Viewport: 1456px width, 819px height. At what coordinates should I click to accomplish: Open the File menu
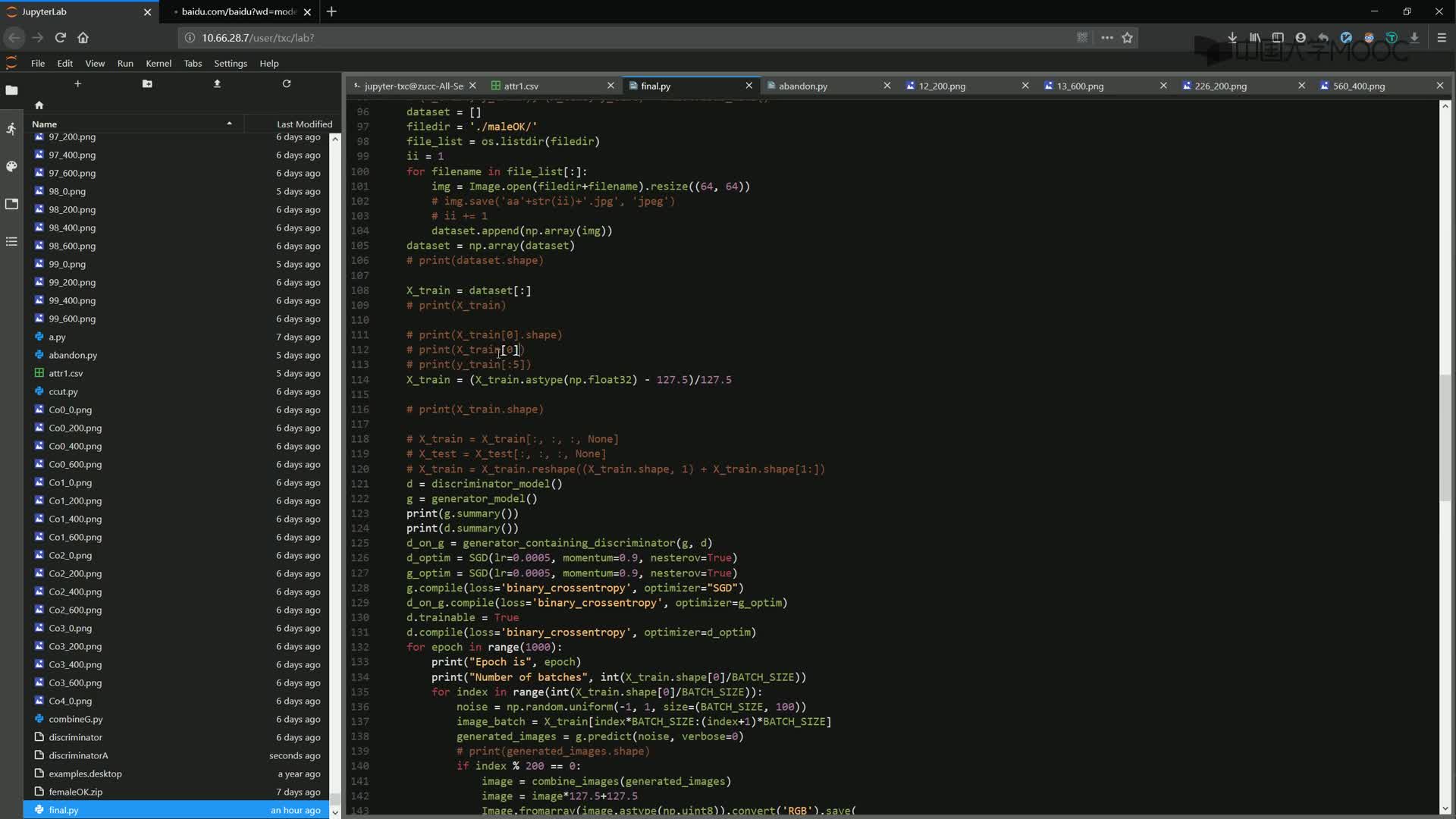coord(38,64)
